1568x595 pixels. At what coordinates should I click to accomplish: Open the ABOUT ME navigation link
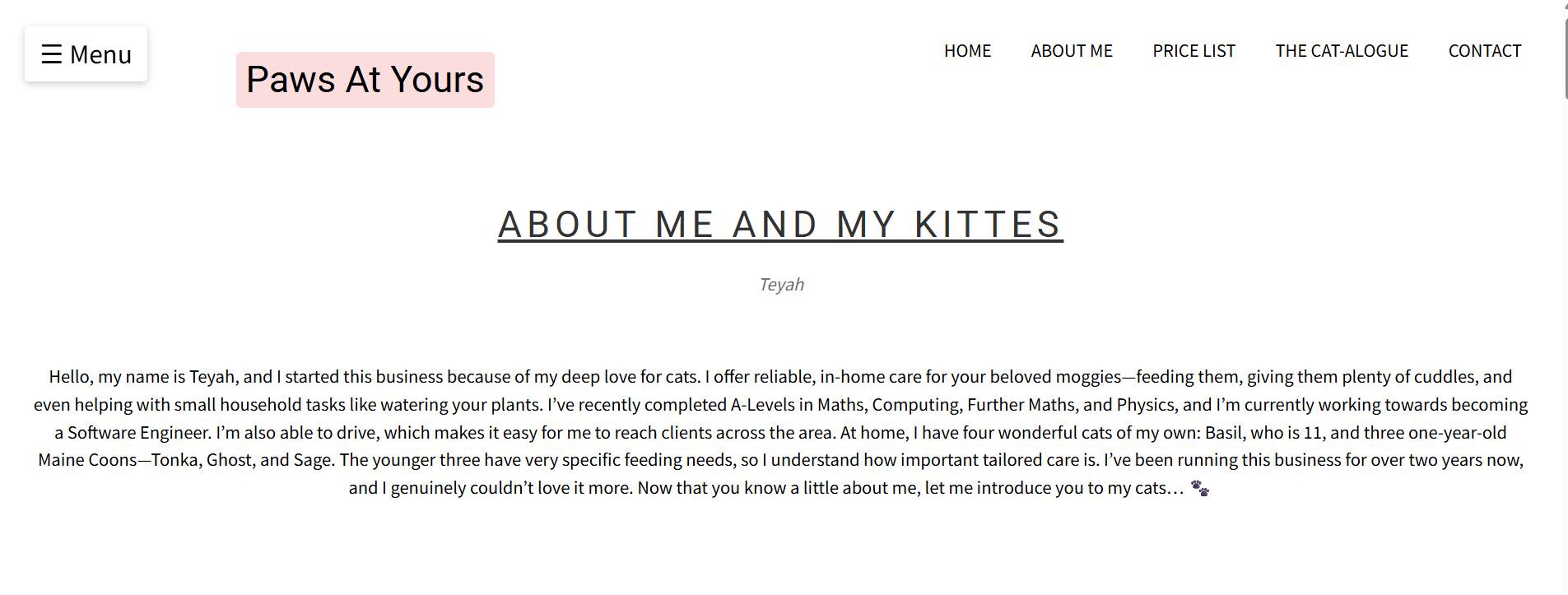tap(1071, 51)
